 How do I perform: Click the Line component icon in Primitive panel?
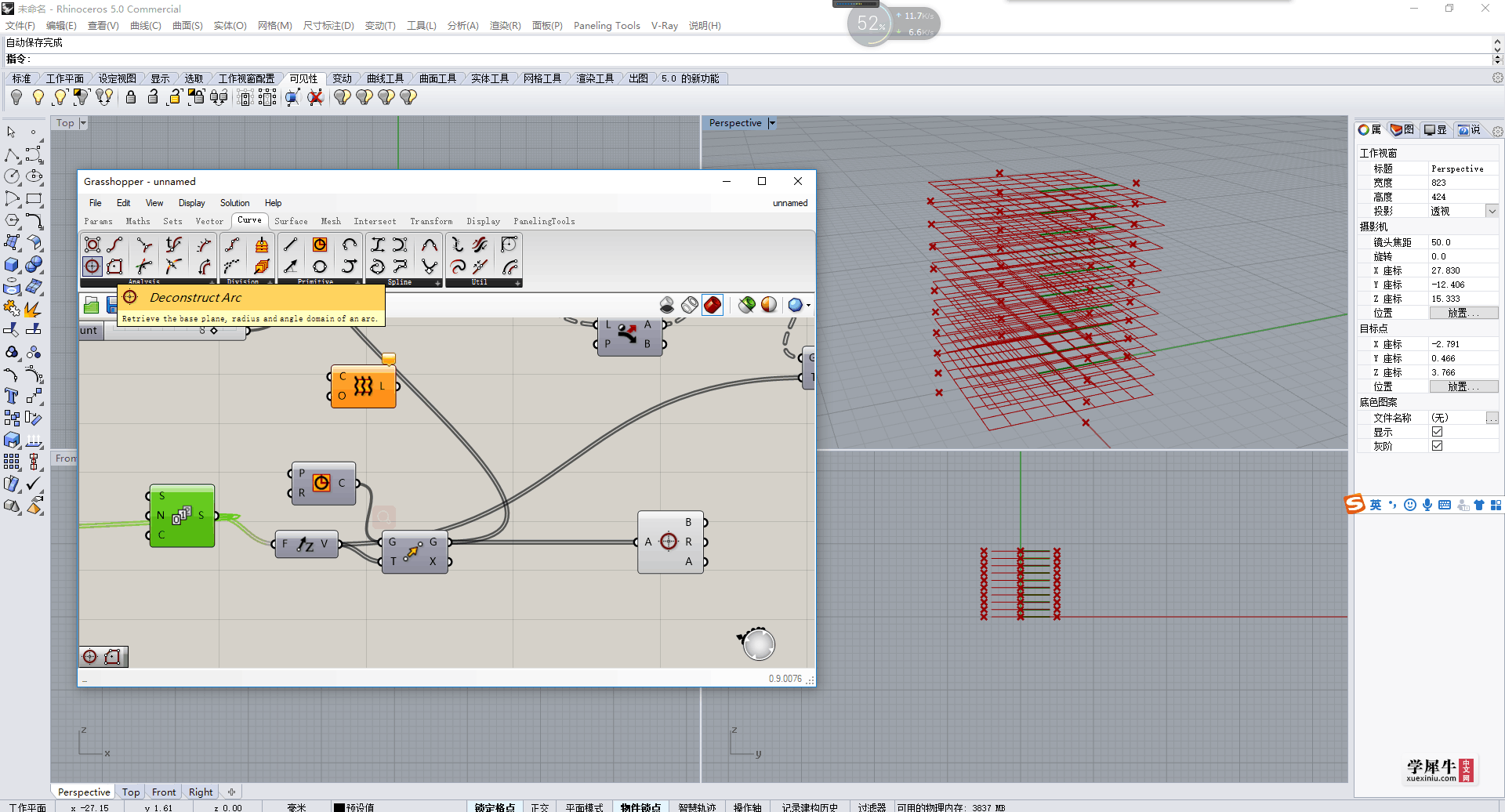pos(291,245)
